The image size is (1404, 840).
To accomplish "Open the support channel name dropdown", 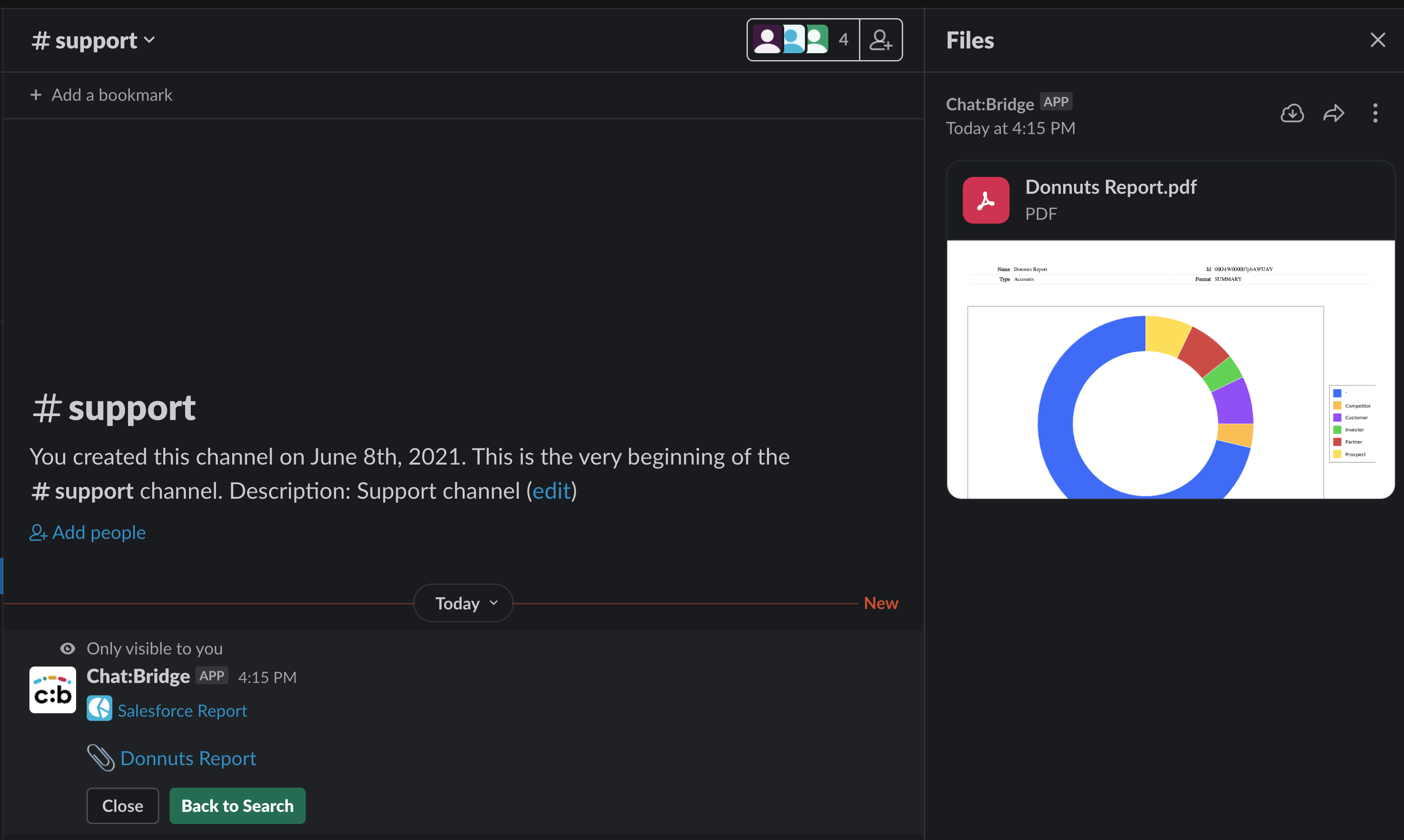I will pos(94,40).
